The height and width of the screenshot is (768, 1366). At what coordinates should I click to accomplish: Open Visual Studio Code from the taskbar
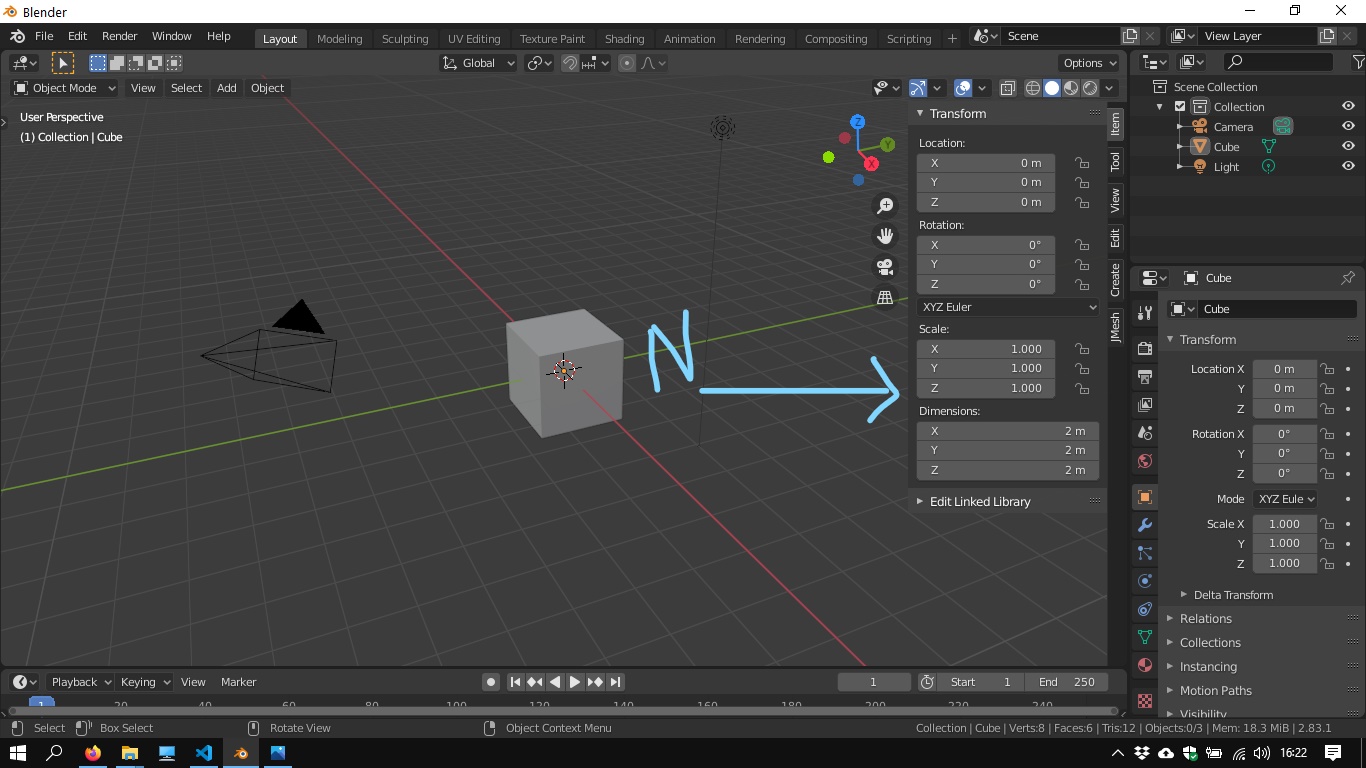tap(204, 753)
